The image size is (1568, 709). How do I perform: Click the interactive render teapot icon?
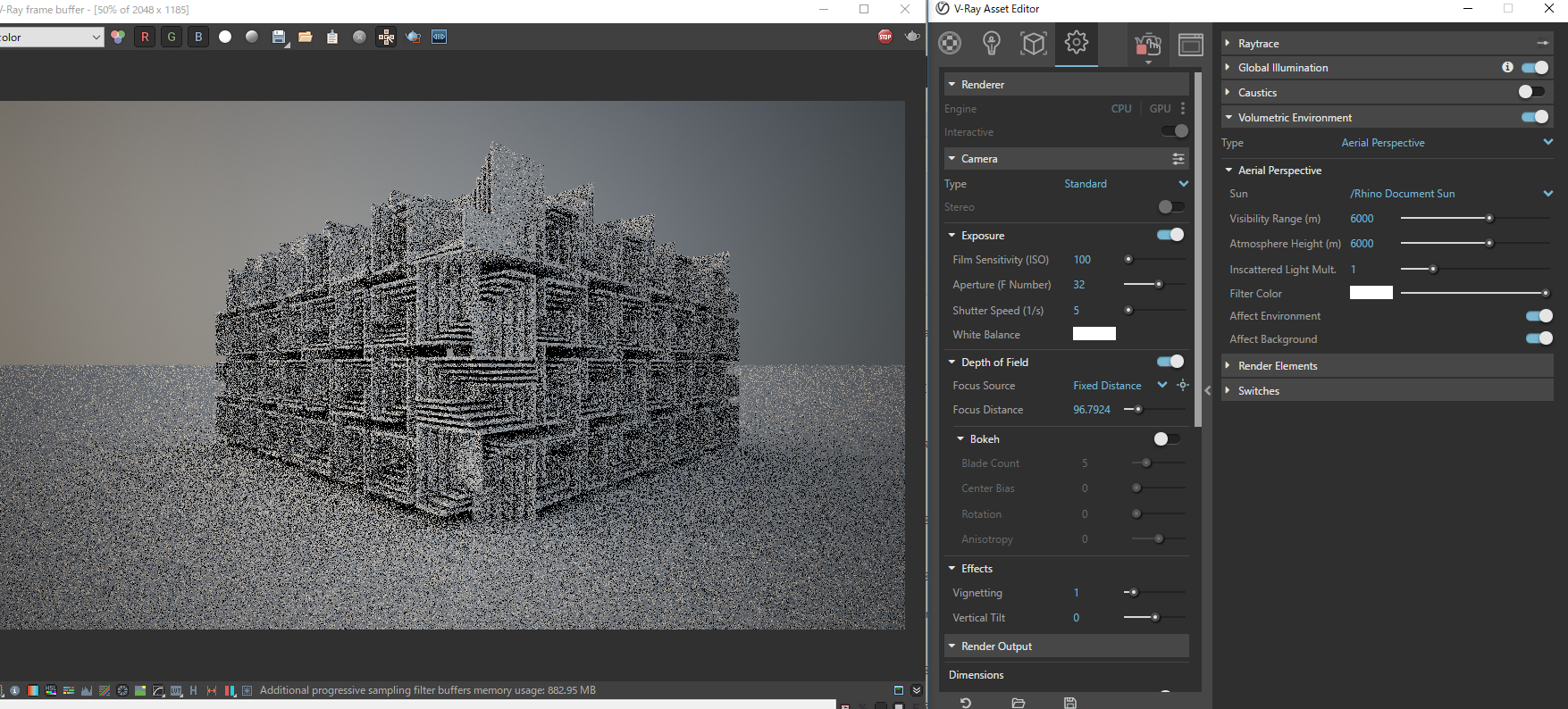[x=1147, y=43]
